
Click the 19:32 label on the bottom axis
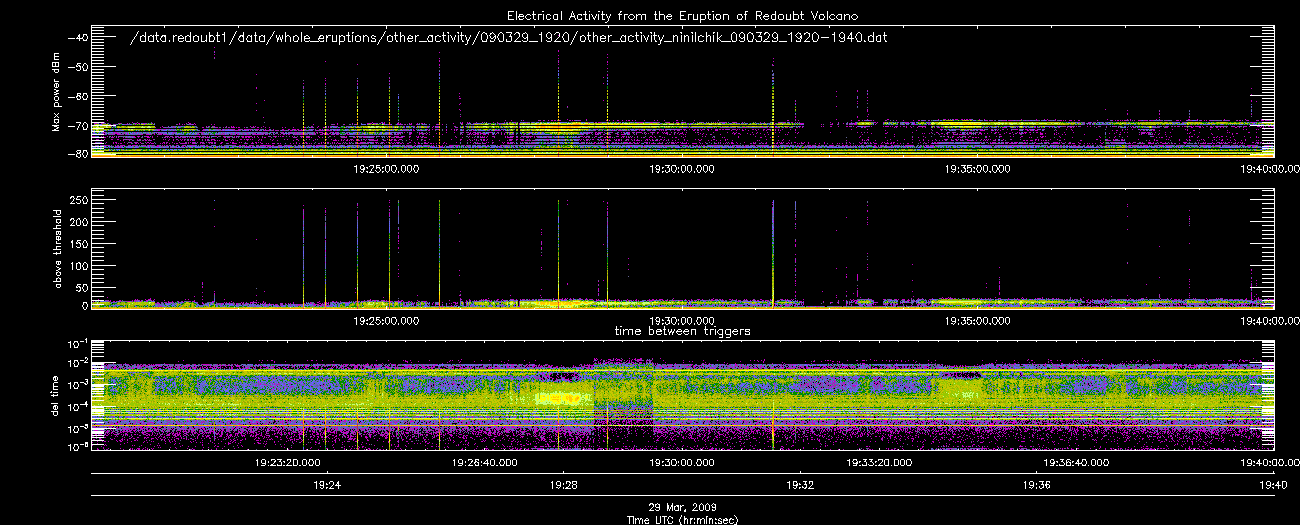pos(800,485)
